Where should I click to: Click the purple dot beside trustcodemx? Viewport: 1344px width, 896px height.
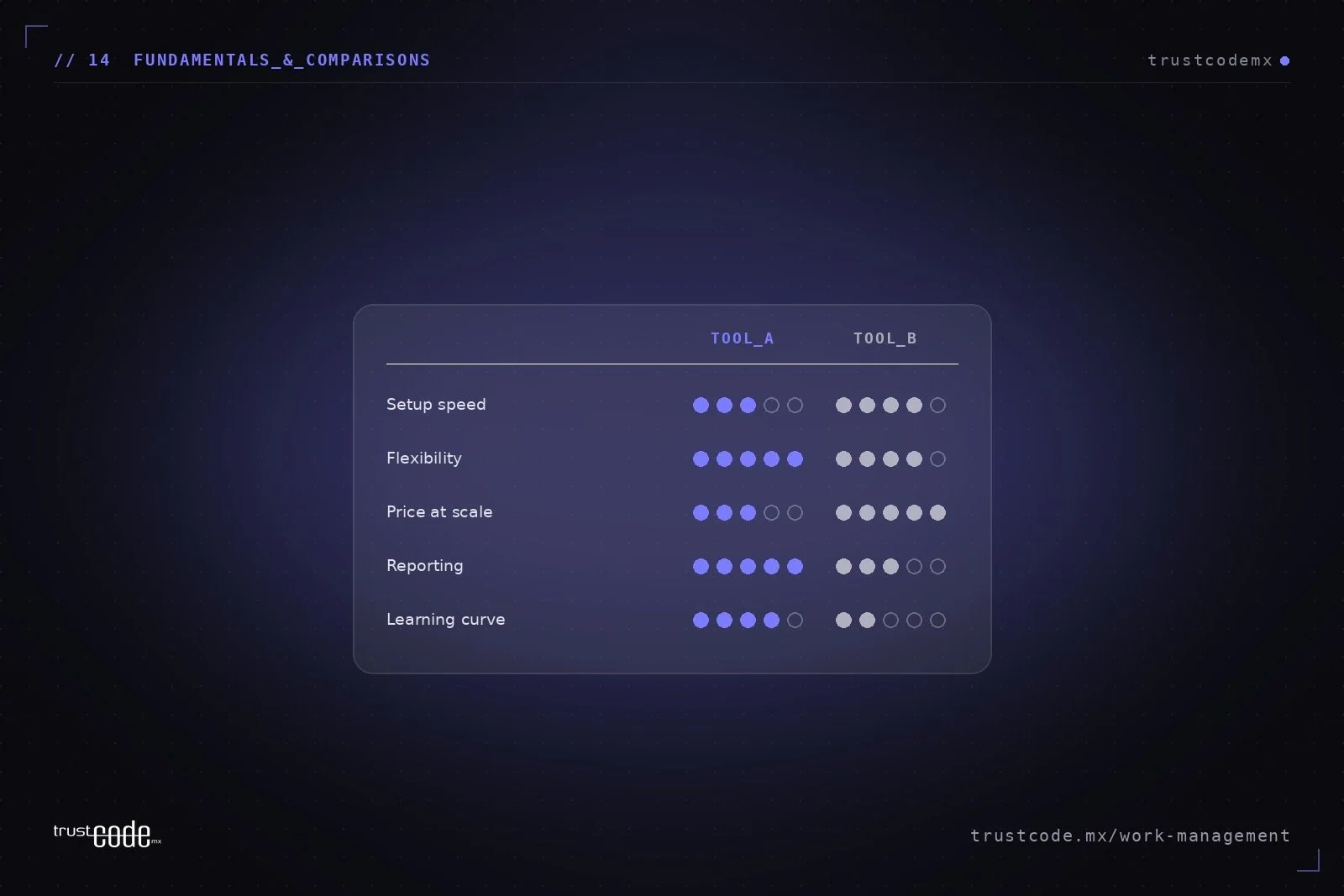click(1284, 60)
